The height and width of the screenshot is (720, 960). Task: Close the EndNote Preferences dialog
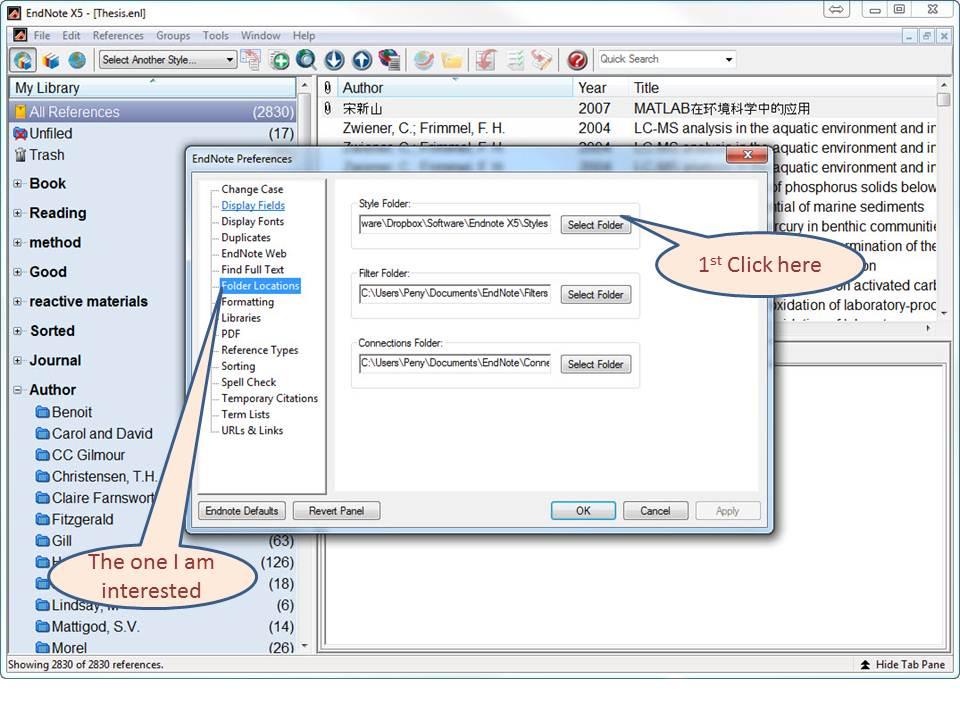point(747,155)
